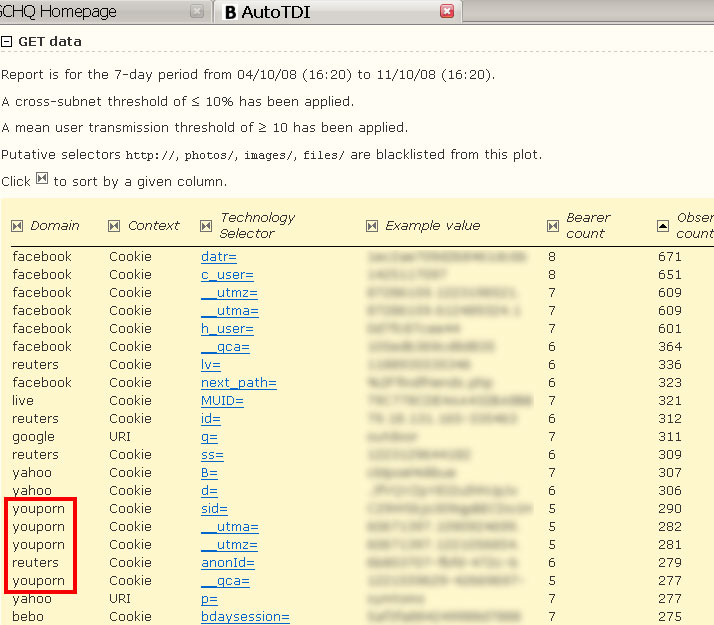Open the anonId= selector link
The width and height of the screenshot is (714, 625).
(228, 563)
